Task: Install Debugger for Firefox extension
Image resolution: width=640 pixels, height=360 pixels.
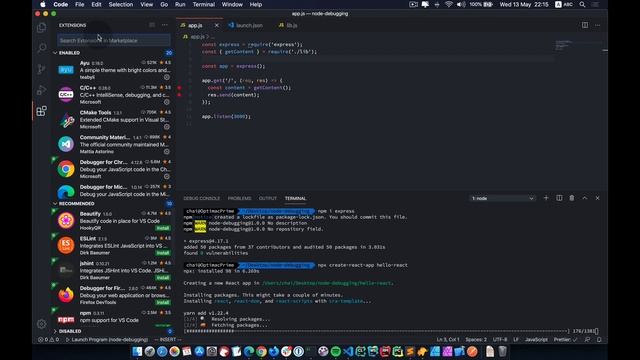Action: point(163,302)
